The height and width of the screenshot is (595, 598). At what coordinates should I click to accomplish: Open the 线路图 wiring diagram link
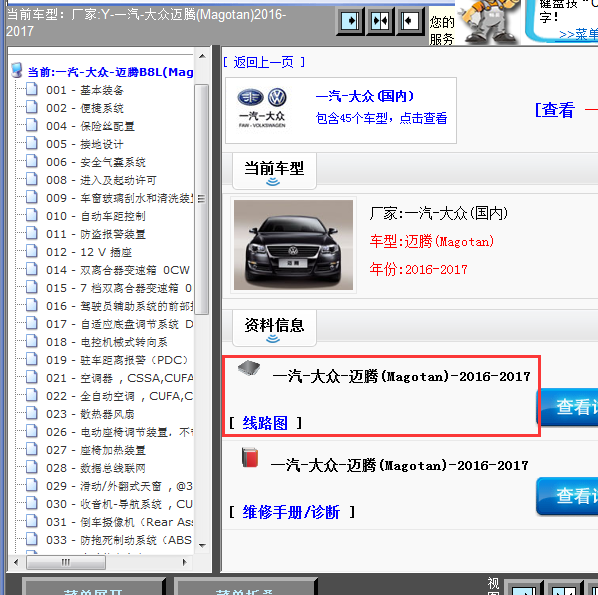click(265, 423)
